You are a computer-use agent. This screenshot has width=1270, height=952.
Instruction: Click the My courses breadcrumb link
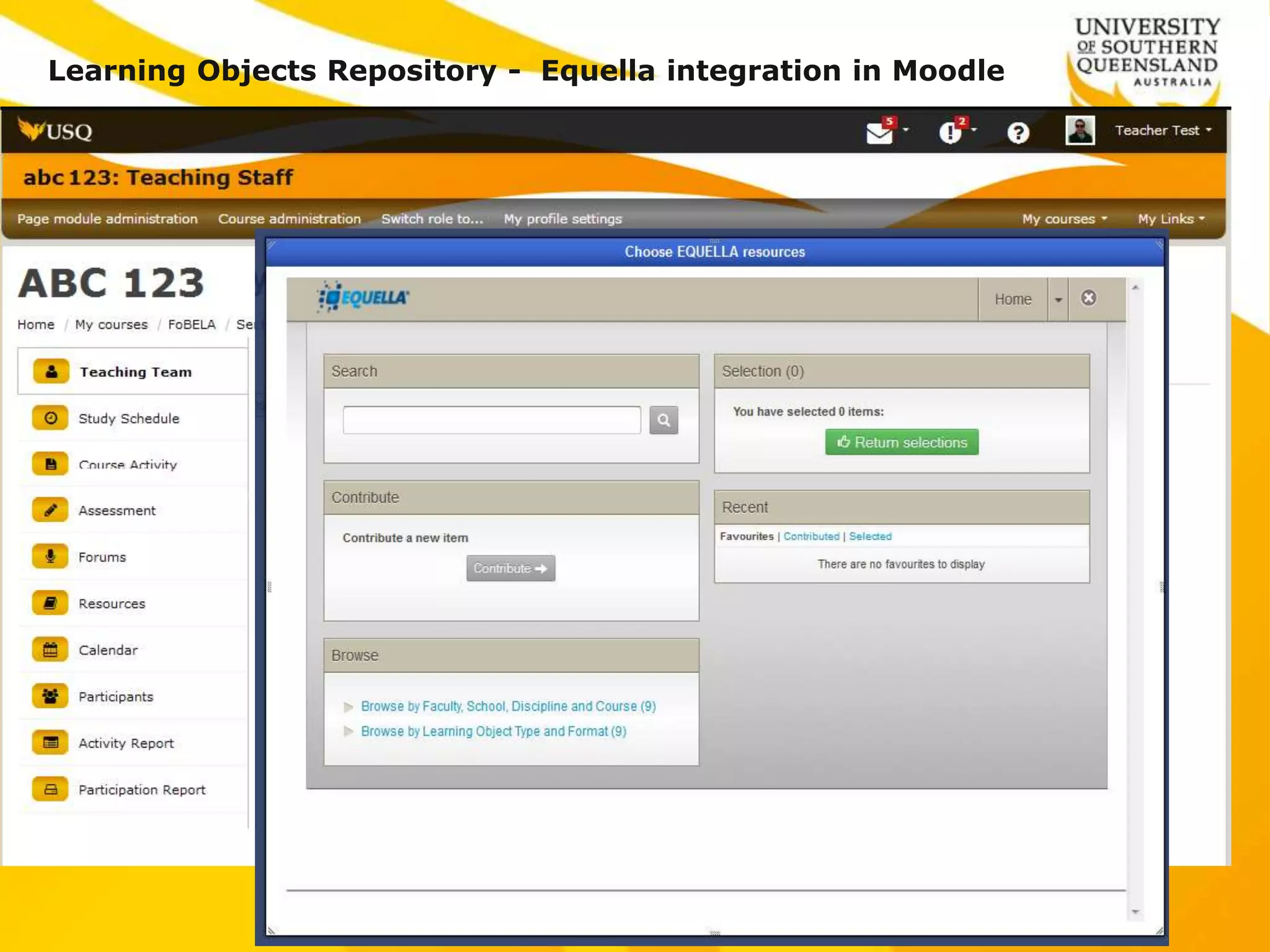tap(112, 324)
